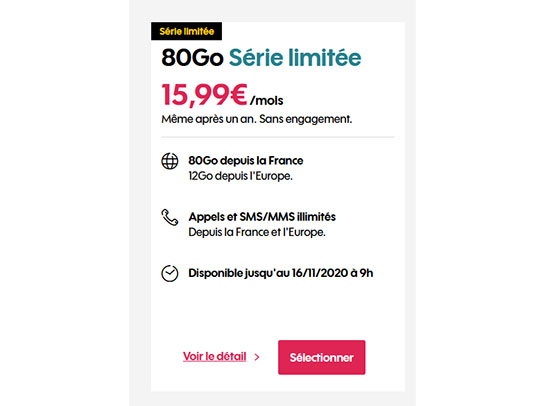
Task: Click Même après un an. Sans engagement text
Action: click(257, 119)
